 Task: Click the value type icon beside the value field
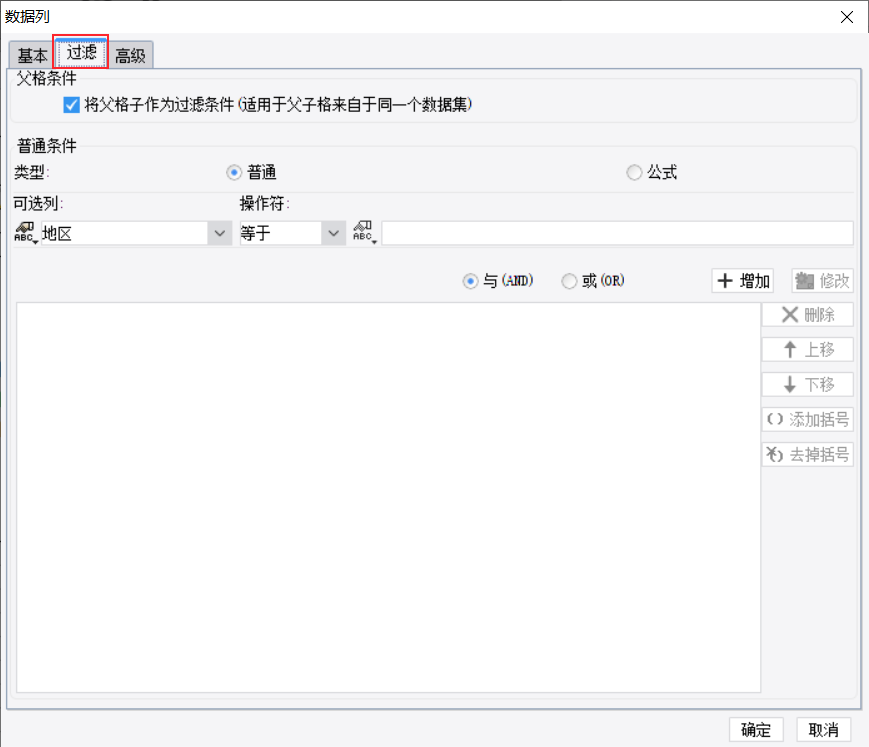[x=364, y=232]
